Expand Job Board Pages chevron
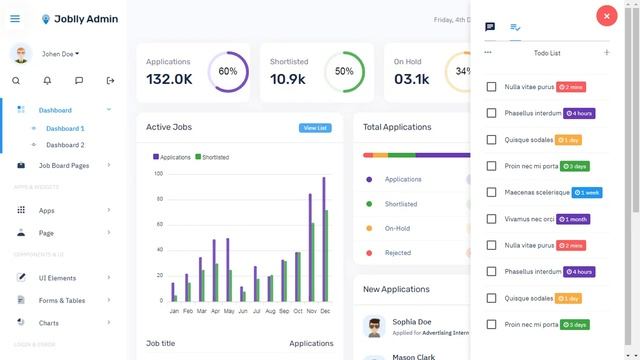Viewport: 640px width, 360px height. click(x=109, y=165)
